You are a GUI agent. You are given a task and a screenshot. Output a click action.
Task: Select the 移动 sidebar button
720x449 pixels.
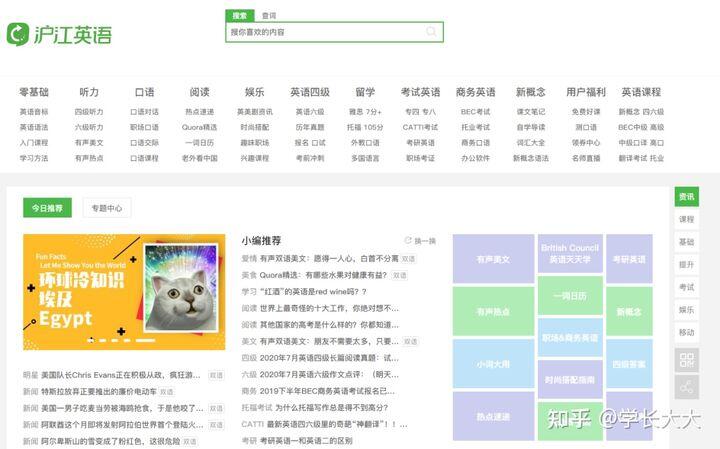point(686,332)
